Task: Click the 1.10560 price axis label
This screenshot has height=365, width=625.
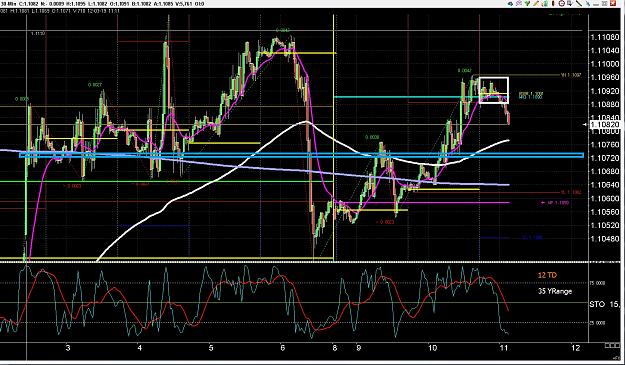Action: pos(605,212)
